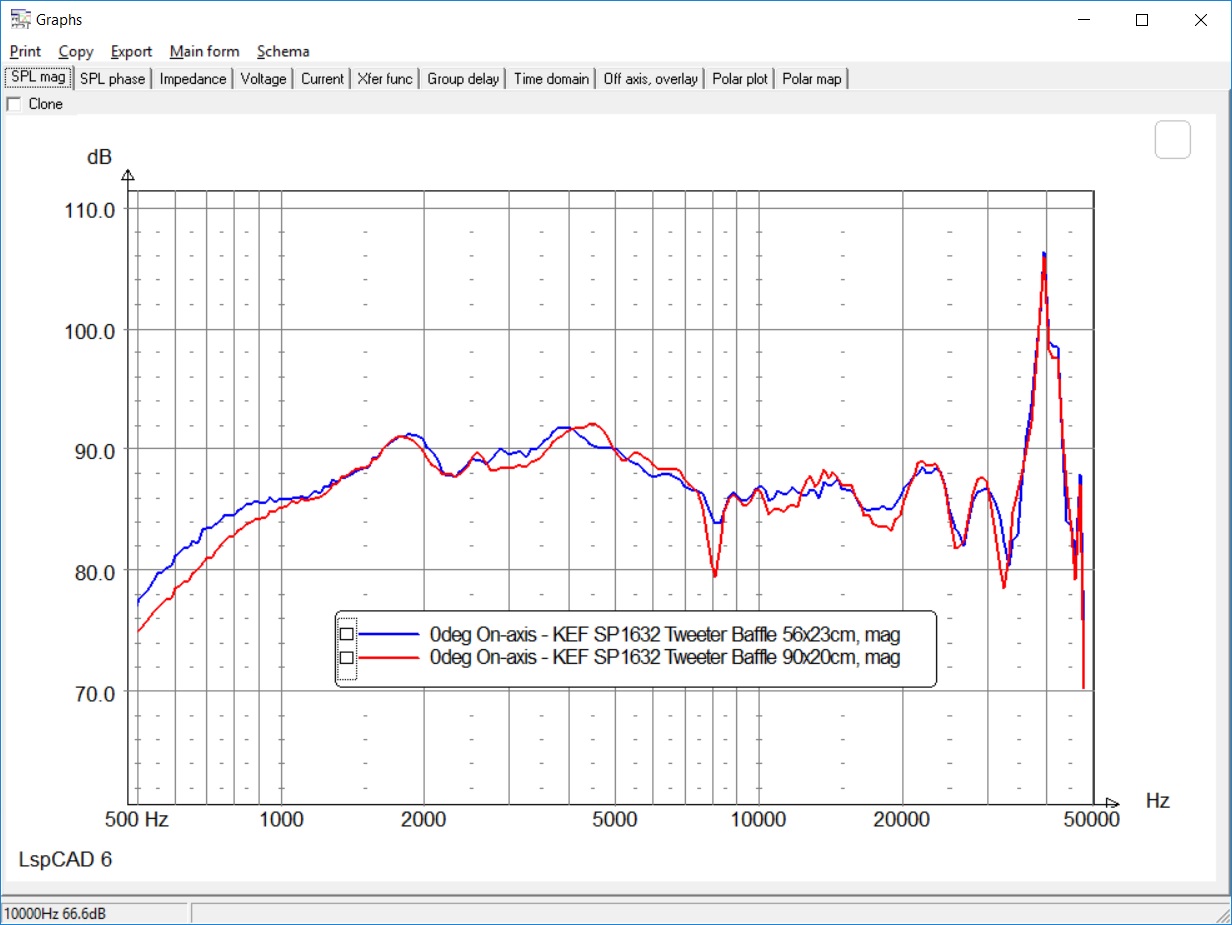Click the red line sample in the legend

388,658
